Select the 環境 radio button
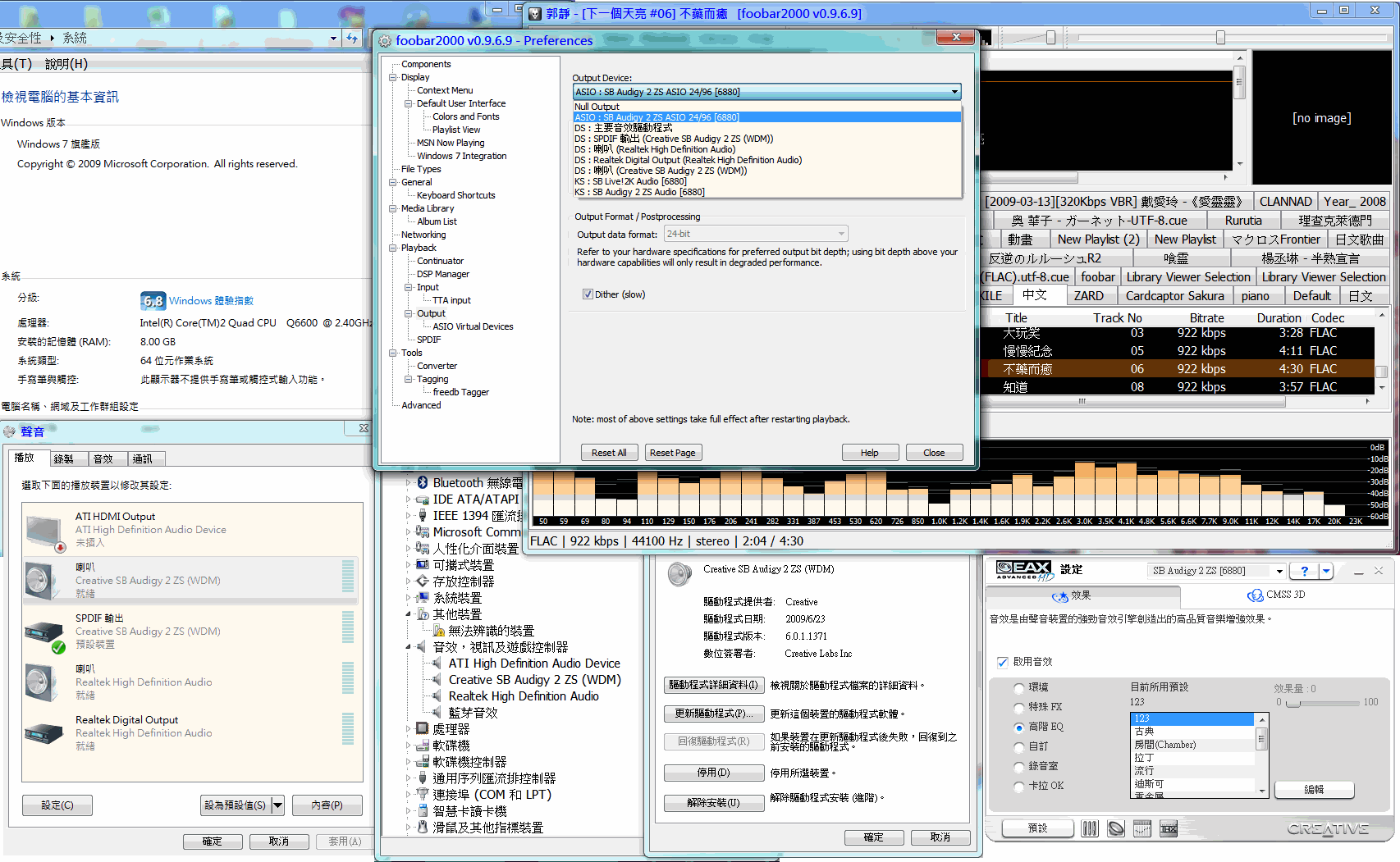Image resolution: width=1400 pixels, height=862 pixels. (x=1019, y=688)
